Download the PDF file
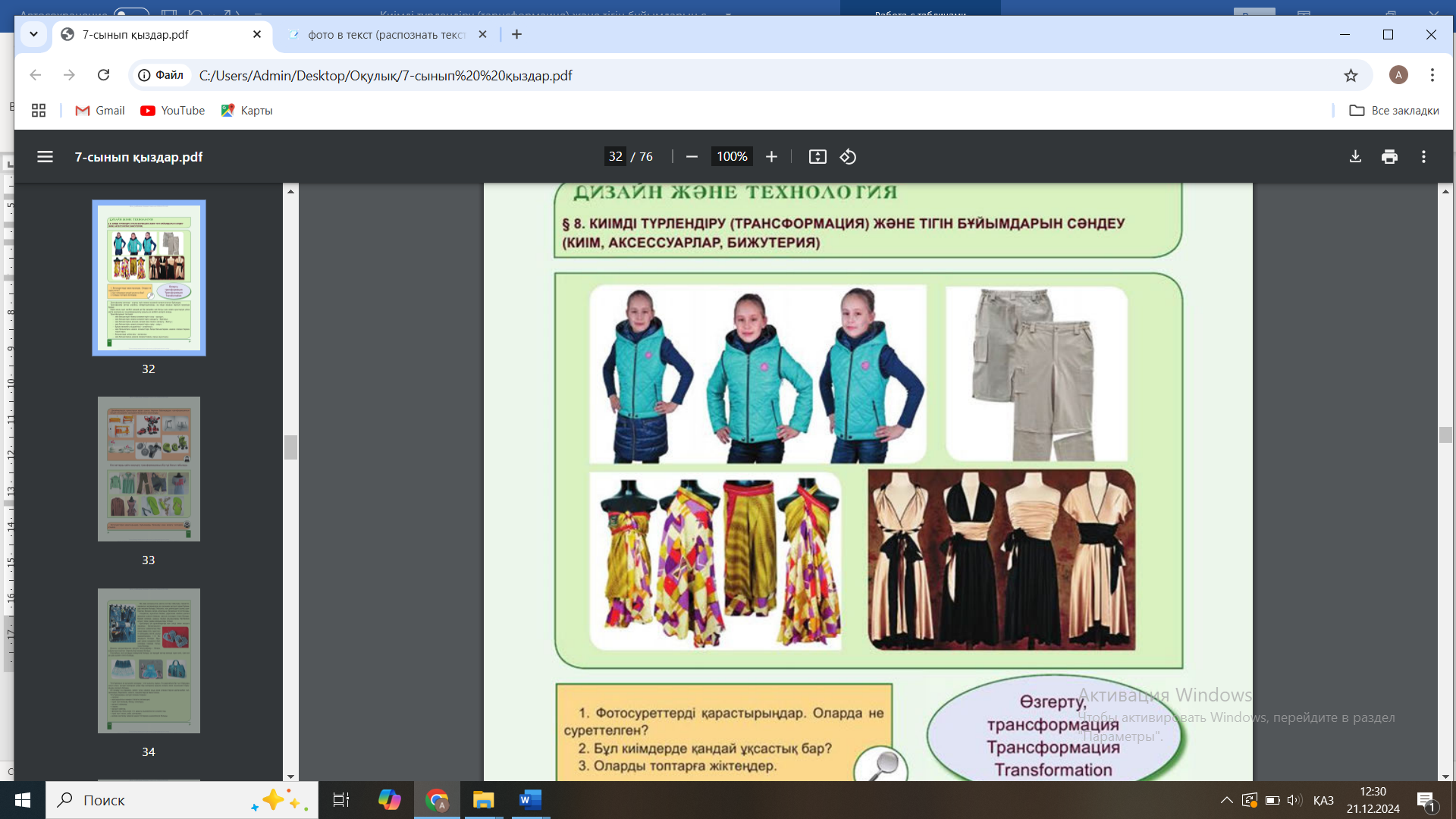The width and height of the screenshot is (1456, 819). point(1355,157)
